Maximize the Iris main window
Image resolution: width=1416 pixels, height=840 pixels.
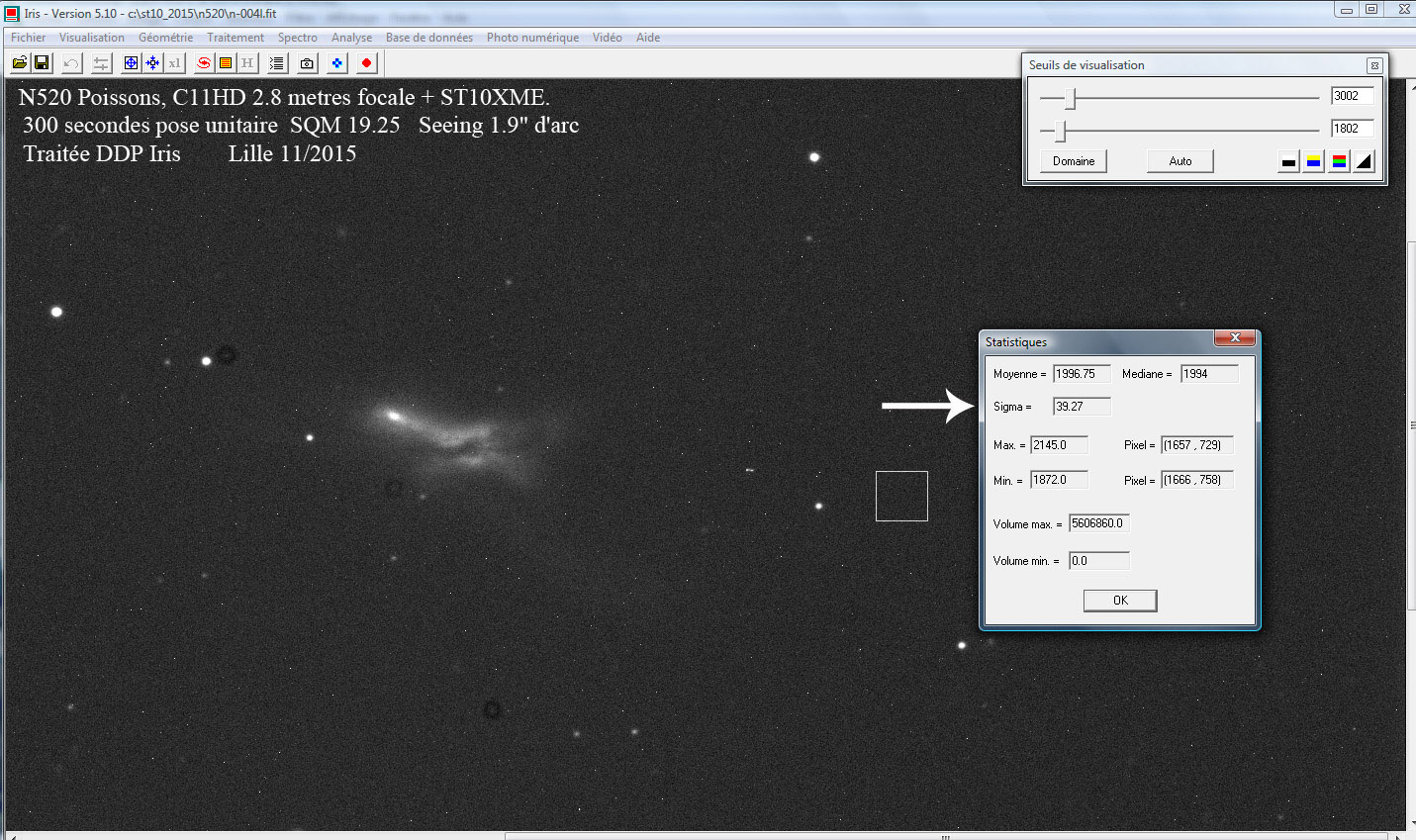pos(1371,10)
